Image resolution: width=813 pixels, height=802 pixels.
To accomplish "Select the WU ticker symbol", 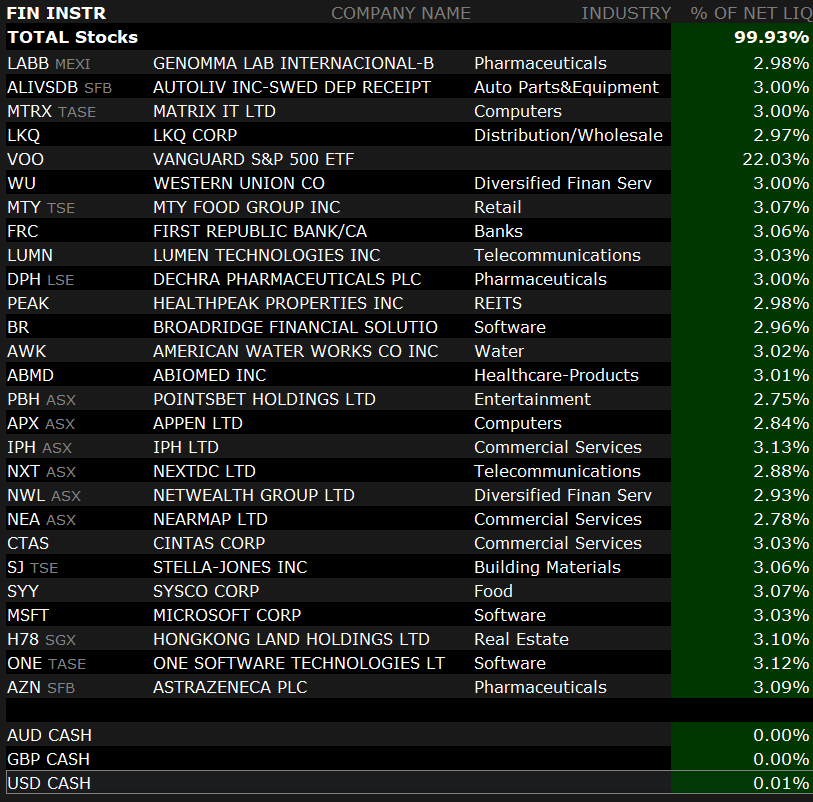I will click(21, 184).
